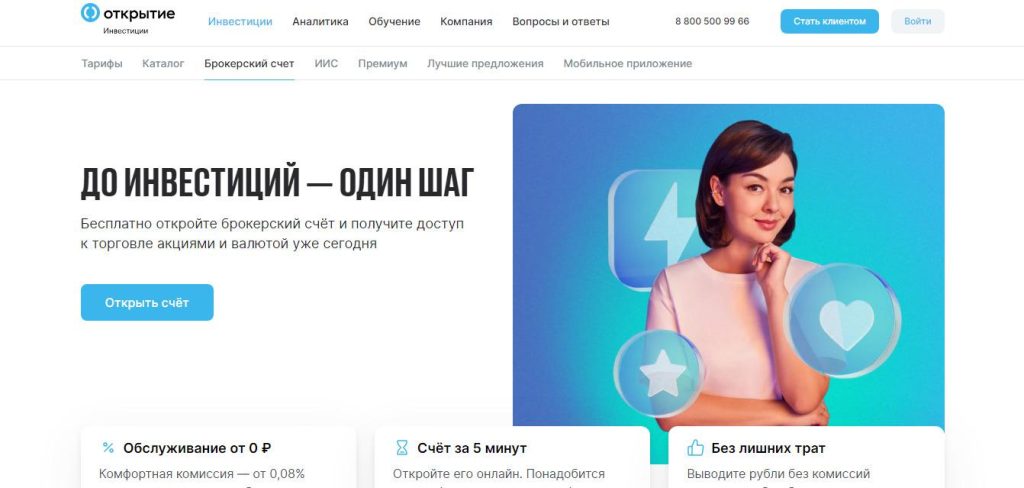Open the Аналитика menu item
Screen dimensions: 1024x488
320,22
